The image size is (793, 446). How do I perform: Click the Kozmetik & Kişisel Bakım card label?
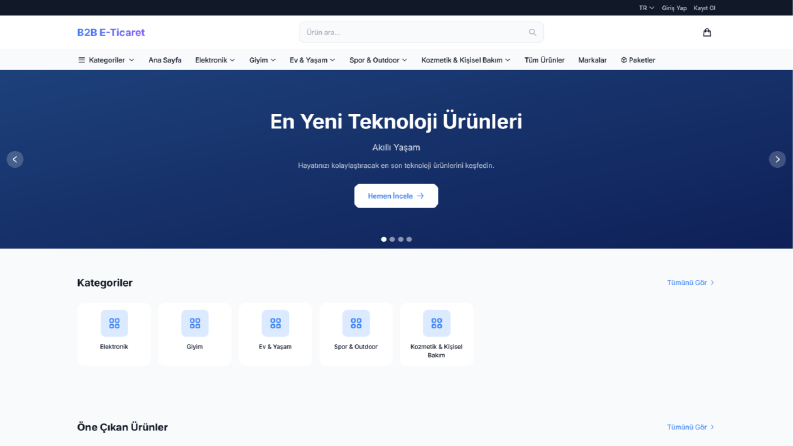(436, 351)
